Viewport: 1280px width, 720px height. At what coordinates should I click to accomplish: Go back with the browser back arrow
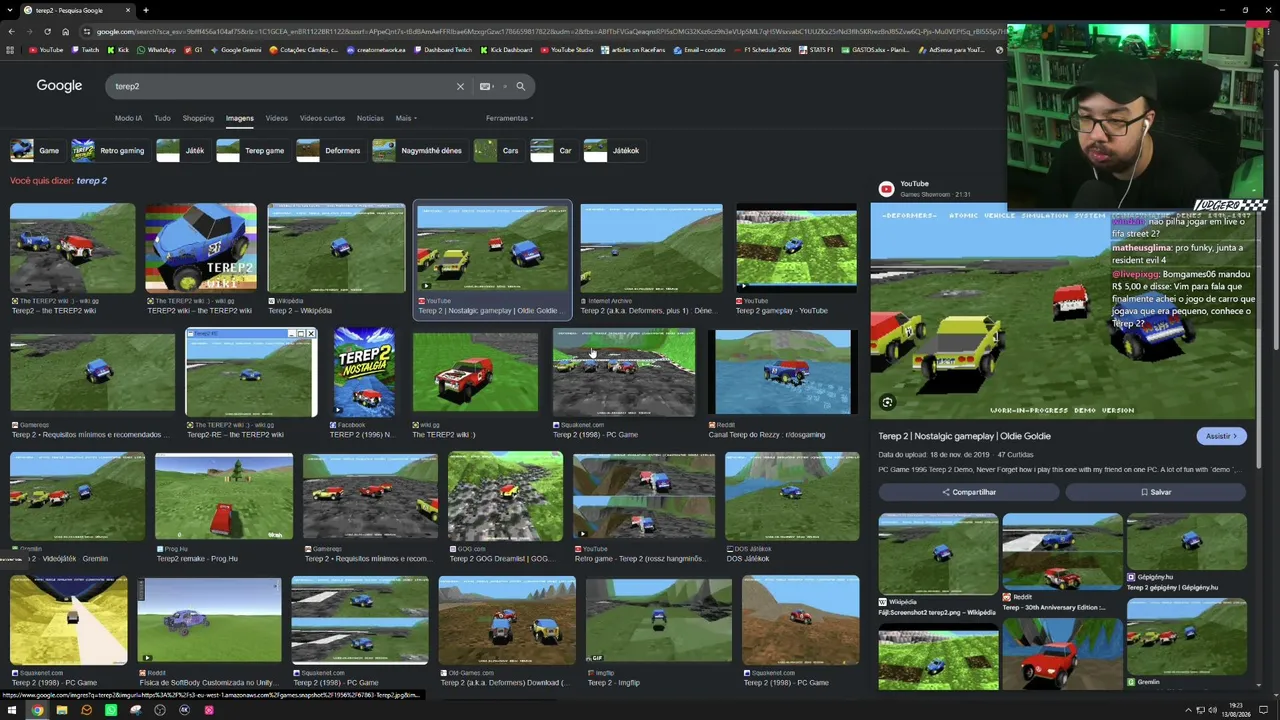click(11, 32)
